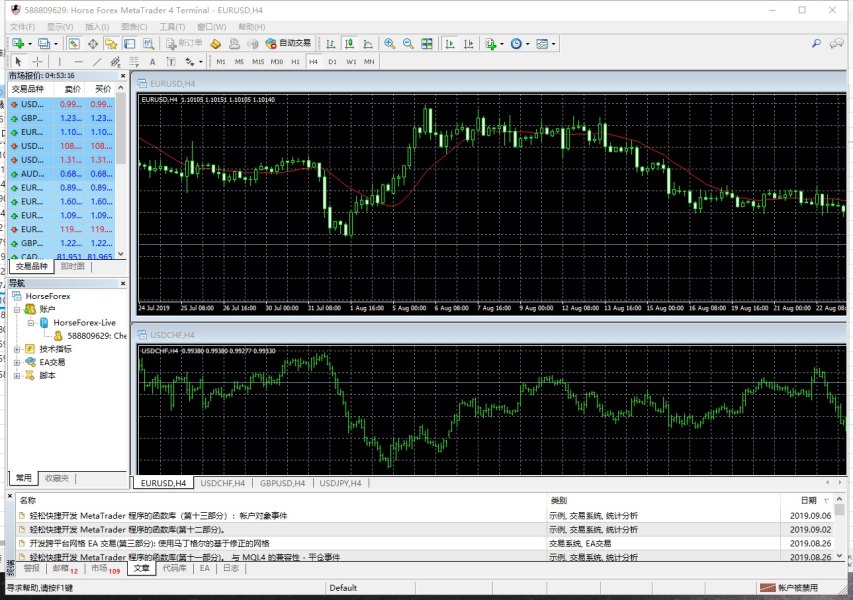
Task: Toggle the 自动交易 auto trading button
Action: point(288,44)
